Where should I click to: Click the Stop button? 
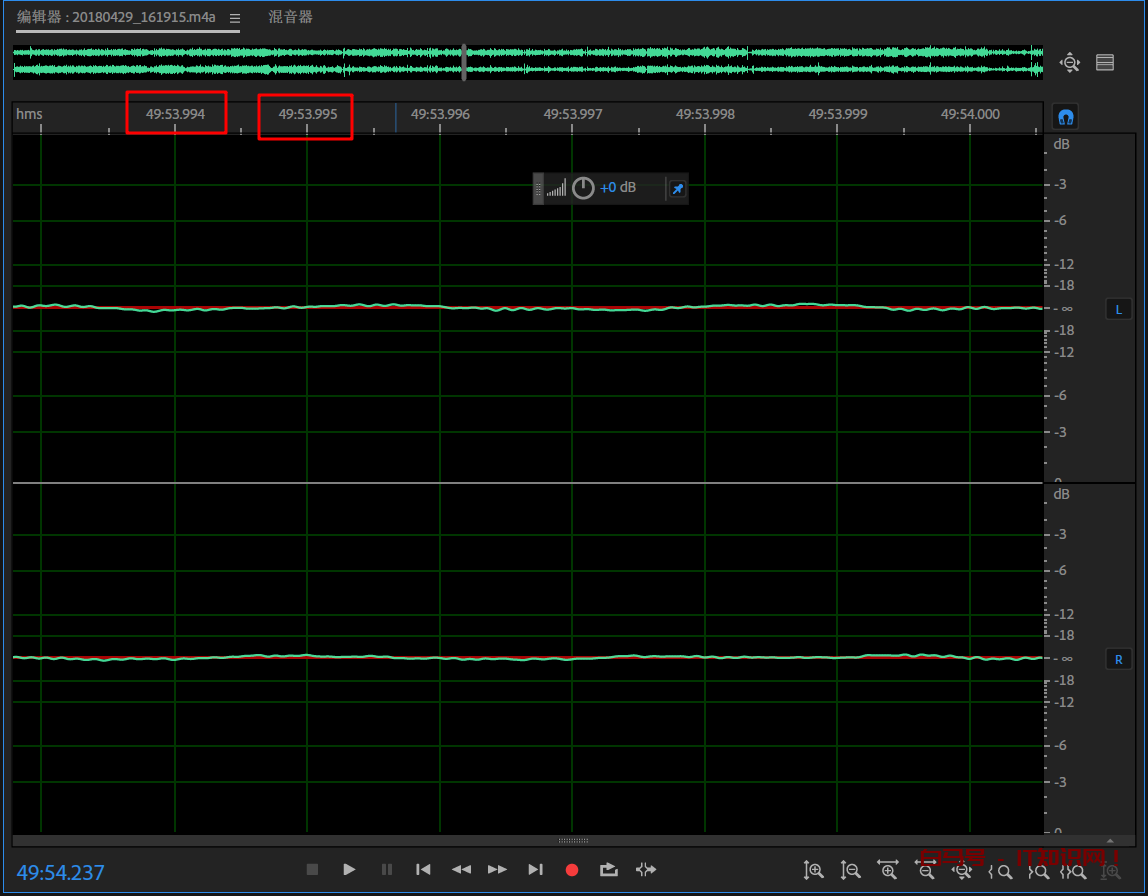(312, 870)
